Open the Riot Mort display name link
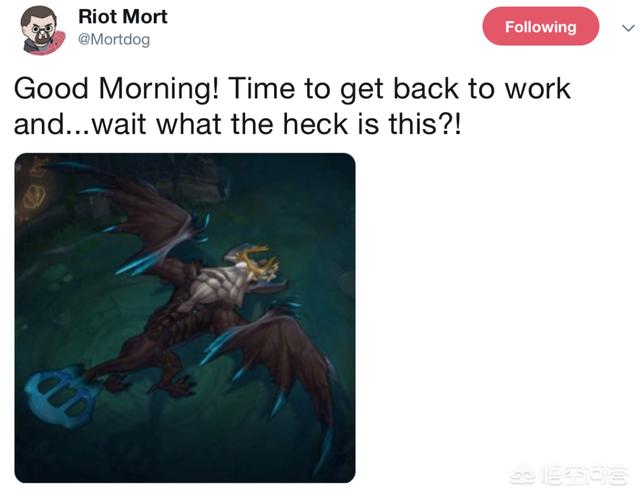This screenshot has height=497, width=640. (x=122, y=17)
